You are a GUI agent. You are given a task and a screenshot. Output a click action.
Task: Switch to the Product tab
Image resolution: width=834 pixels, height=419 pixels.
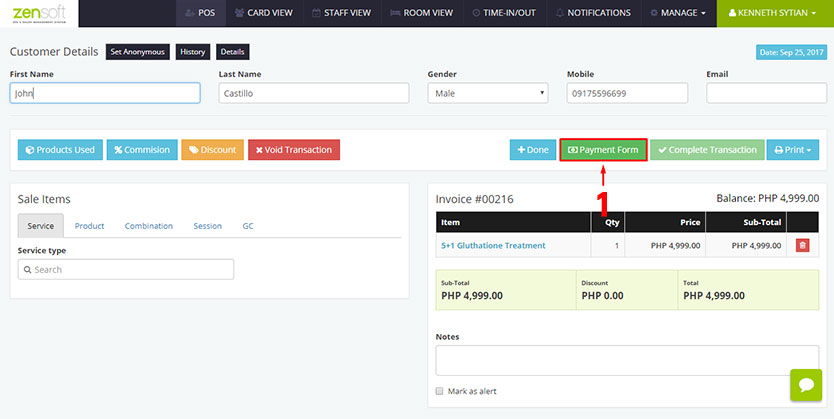89,226
